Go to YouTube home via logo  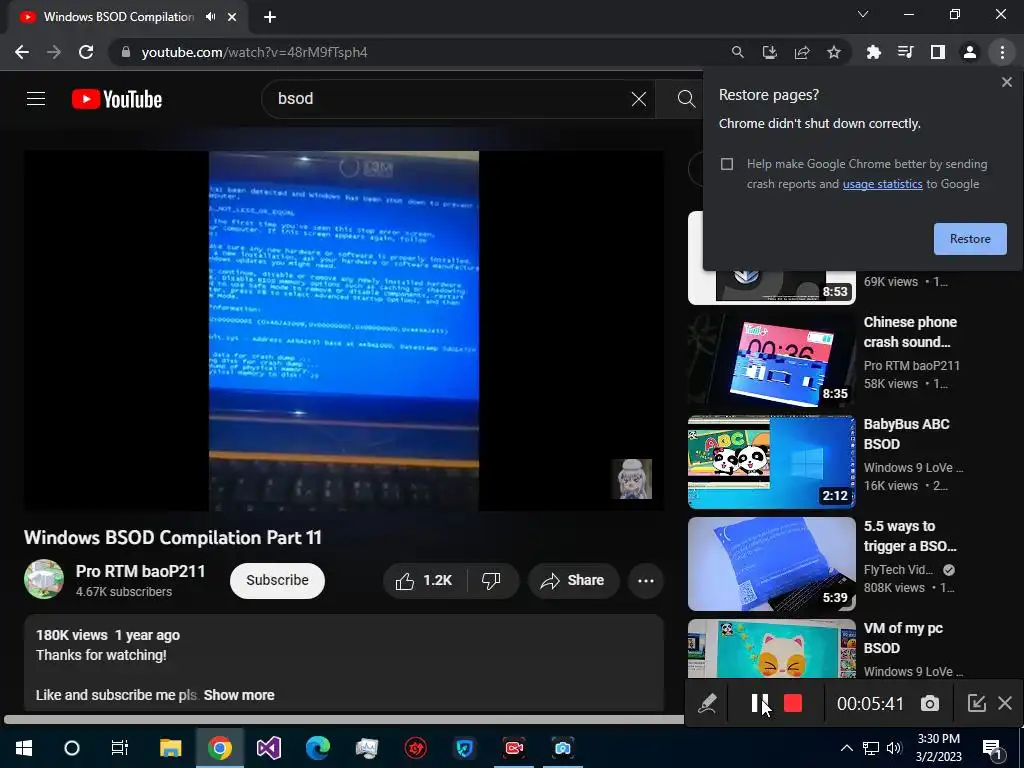(117, 99)
